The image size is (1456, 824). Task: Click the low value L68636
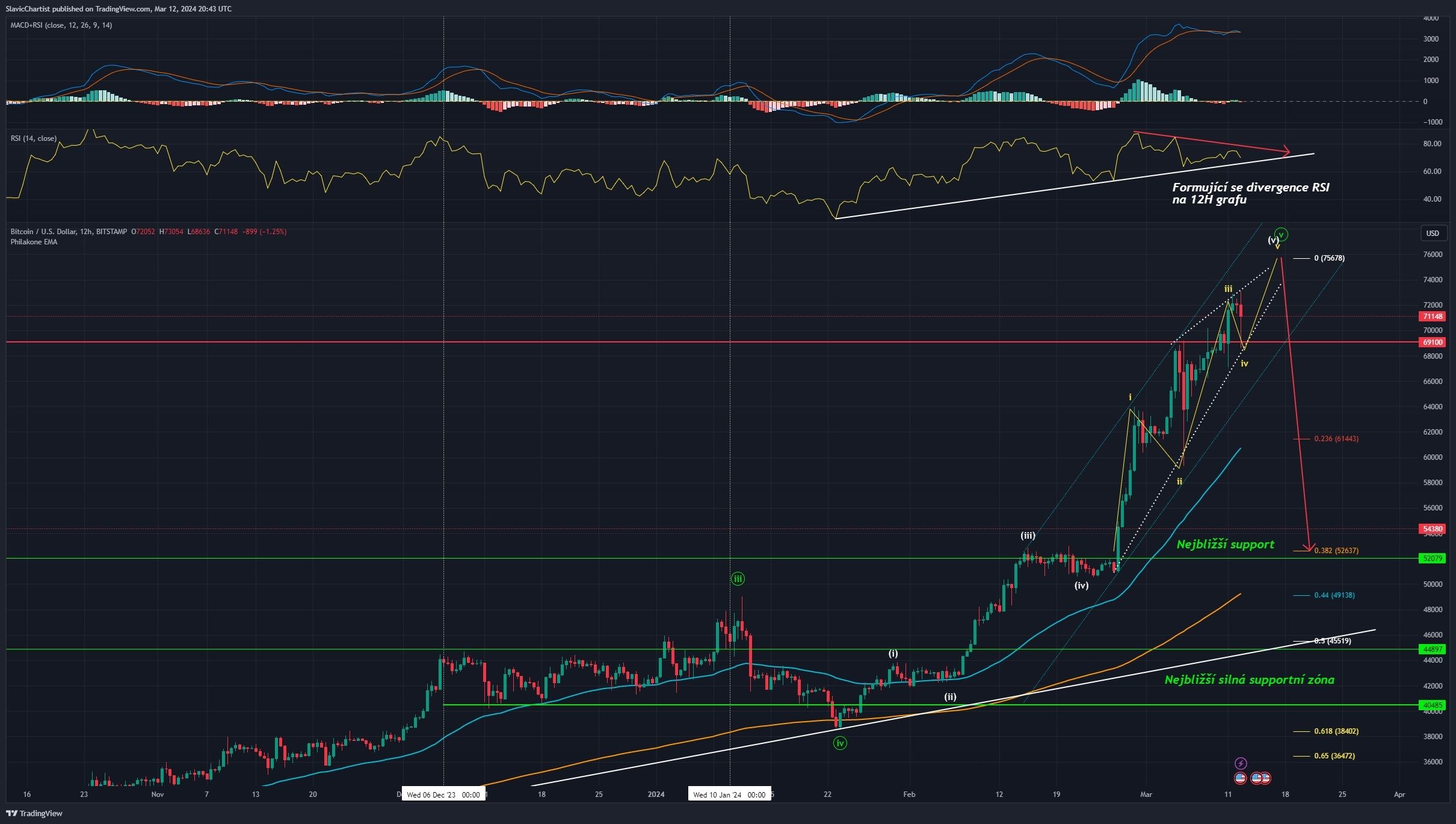199,232
